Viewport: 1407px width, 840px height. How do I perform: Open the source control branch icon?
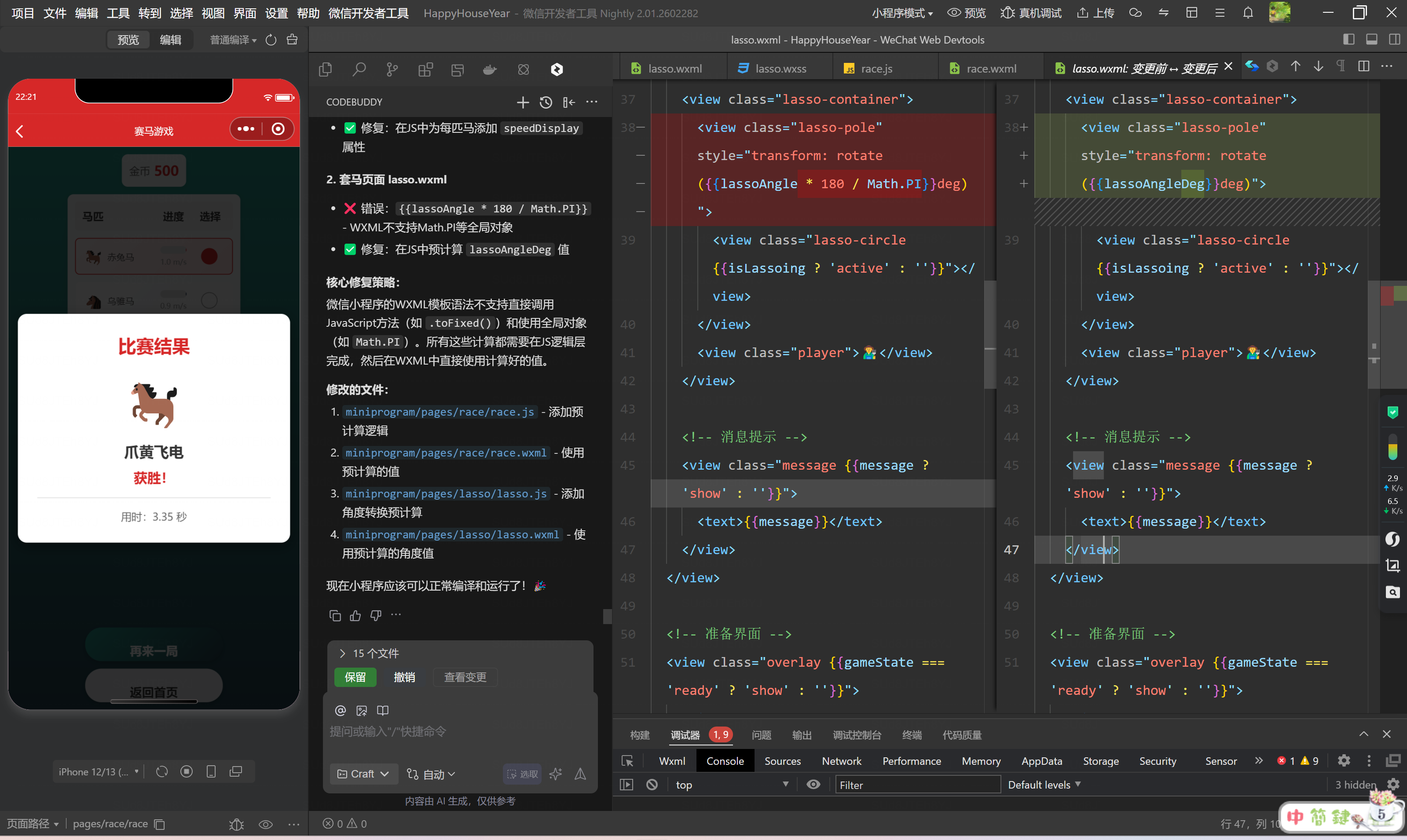tap(392, 69)
